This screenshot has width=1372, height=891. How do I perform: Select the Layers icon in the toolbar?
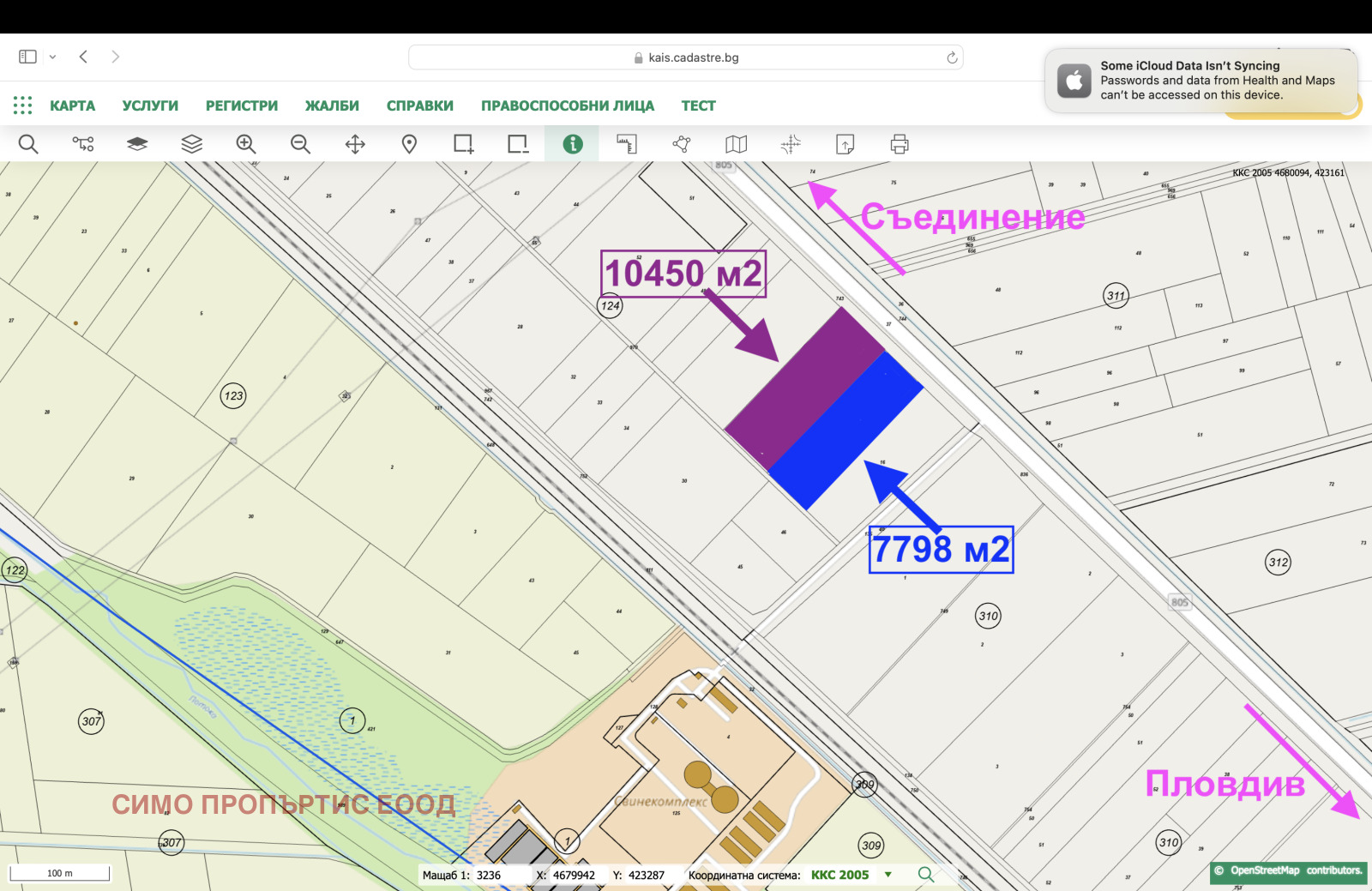coord(191,144)
